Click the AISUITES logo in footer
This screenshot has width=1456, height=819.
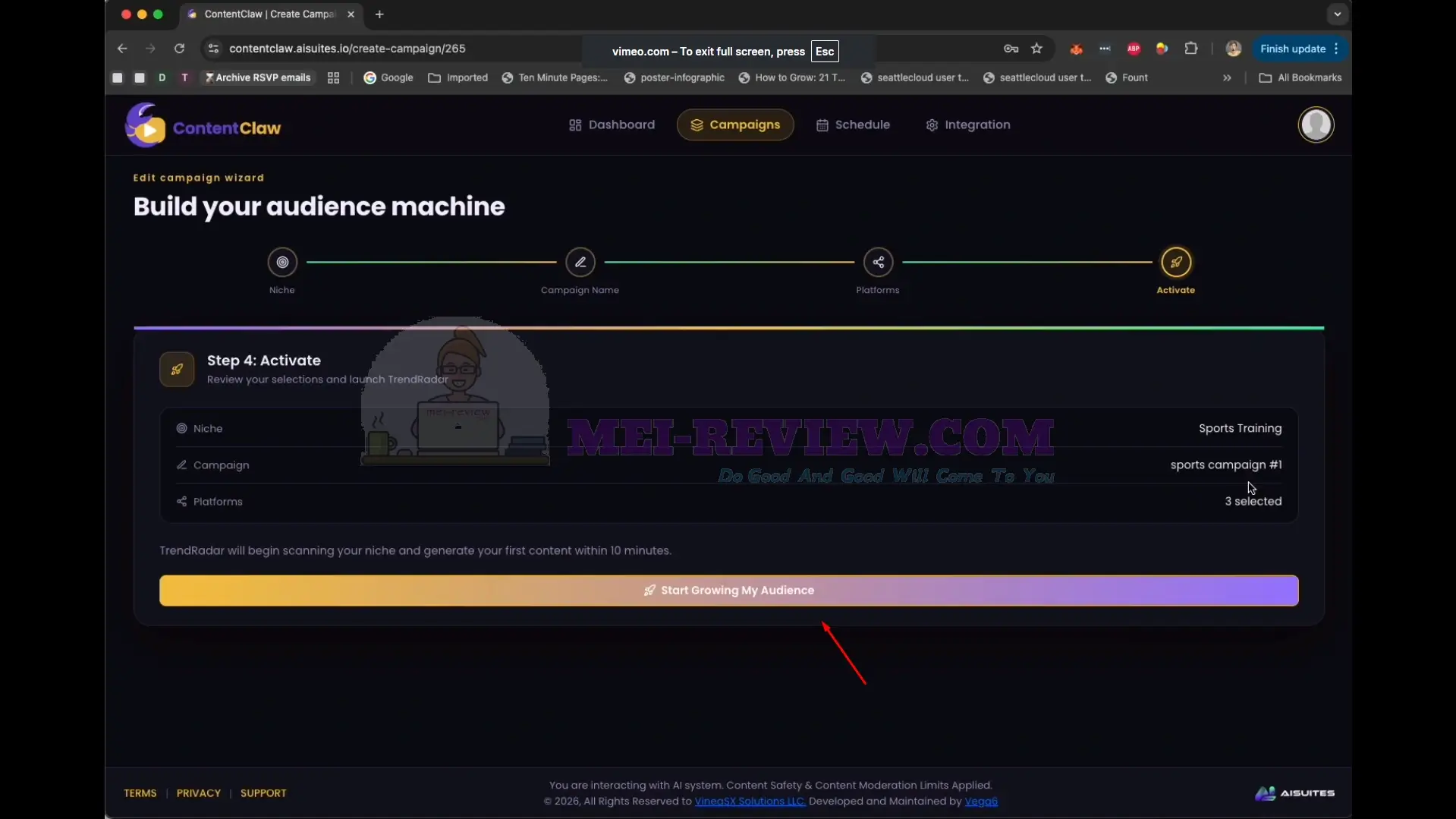point(1294,793)
